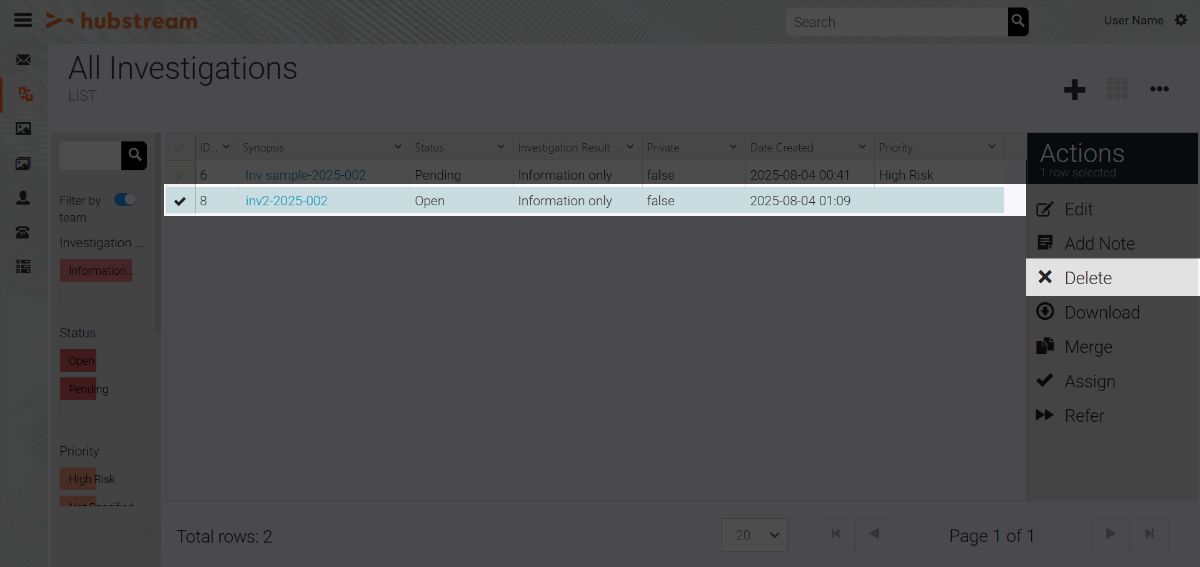Open the three-dots more options menu
Viewport: 1200px width, 567px height.
pyautogui.click(x=1159, y=90)
